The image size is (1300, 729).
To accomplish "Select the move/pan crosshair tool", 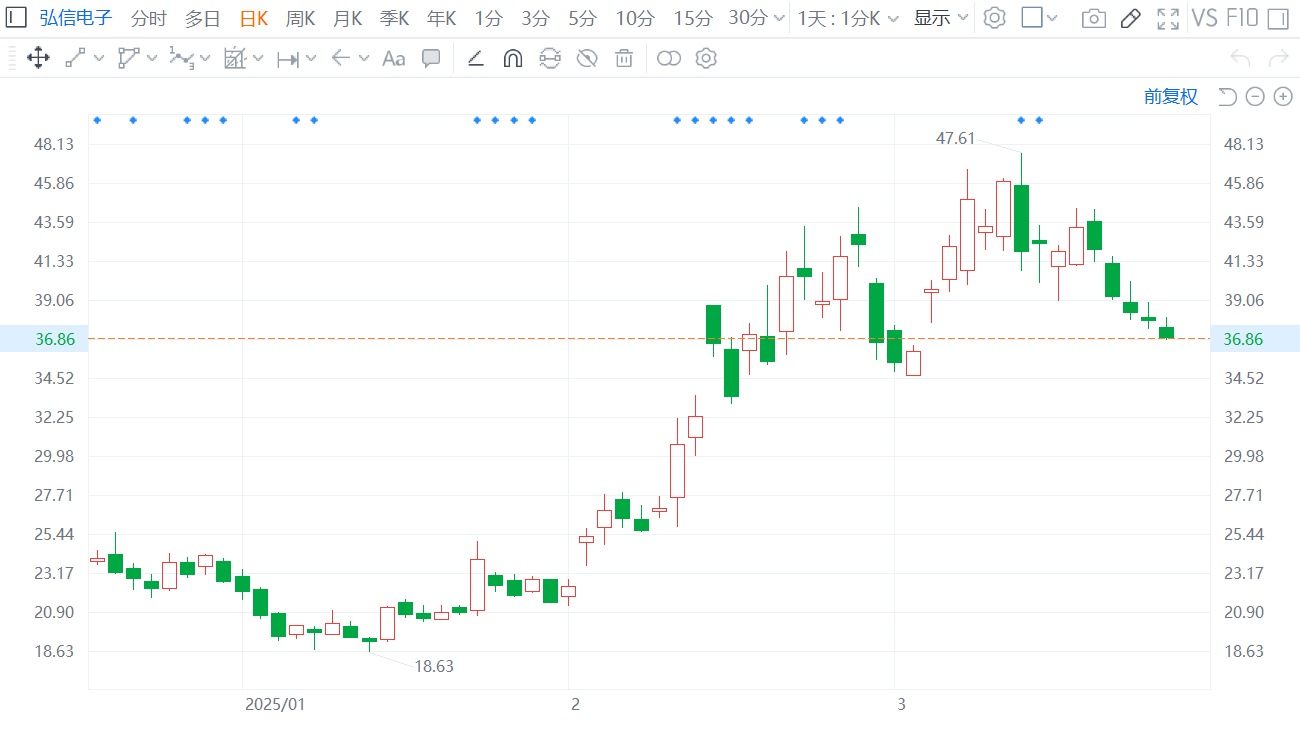I will [x=38, y=58].
